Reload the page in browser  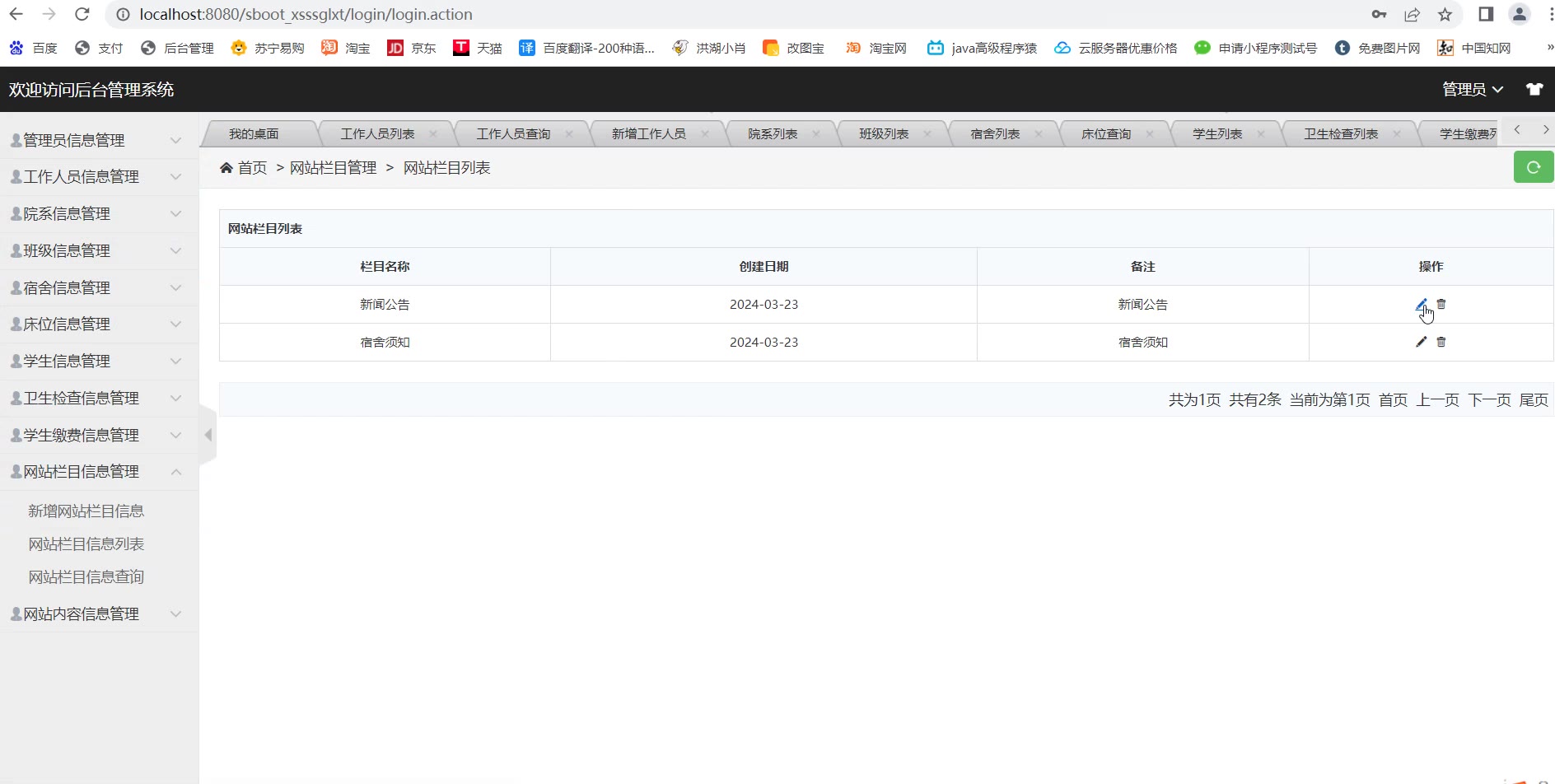coord(82,14)
